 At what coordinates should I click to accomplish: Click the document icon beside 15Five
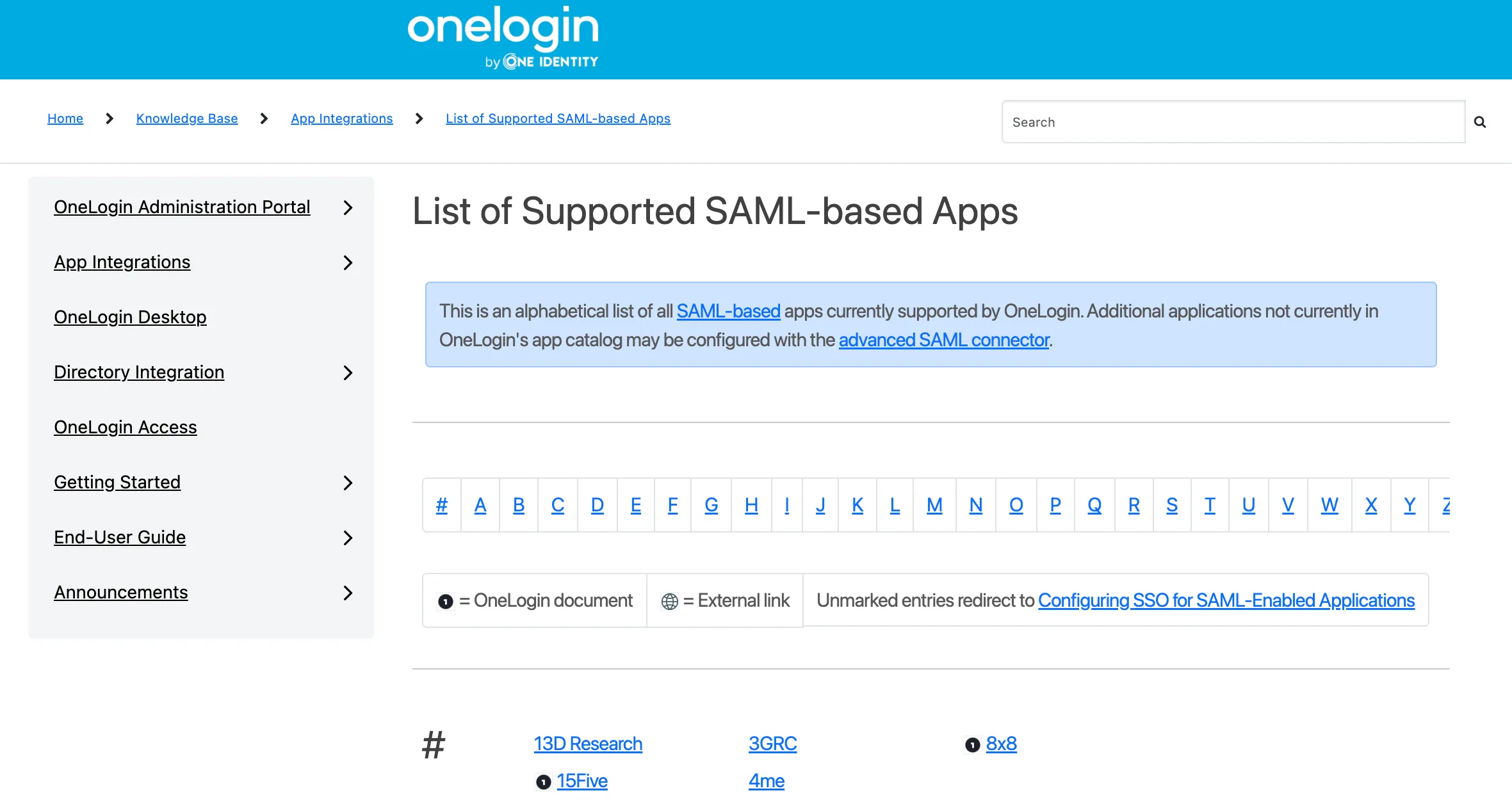(x=543, y=782)
